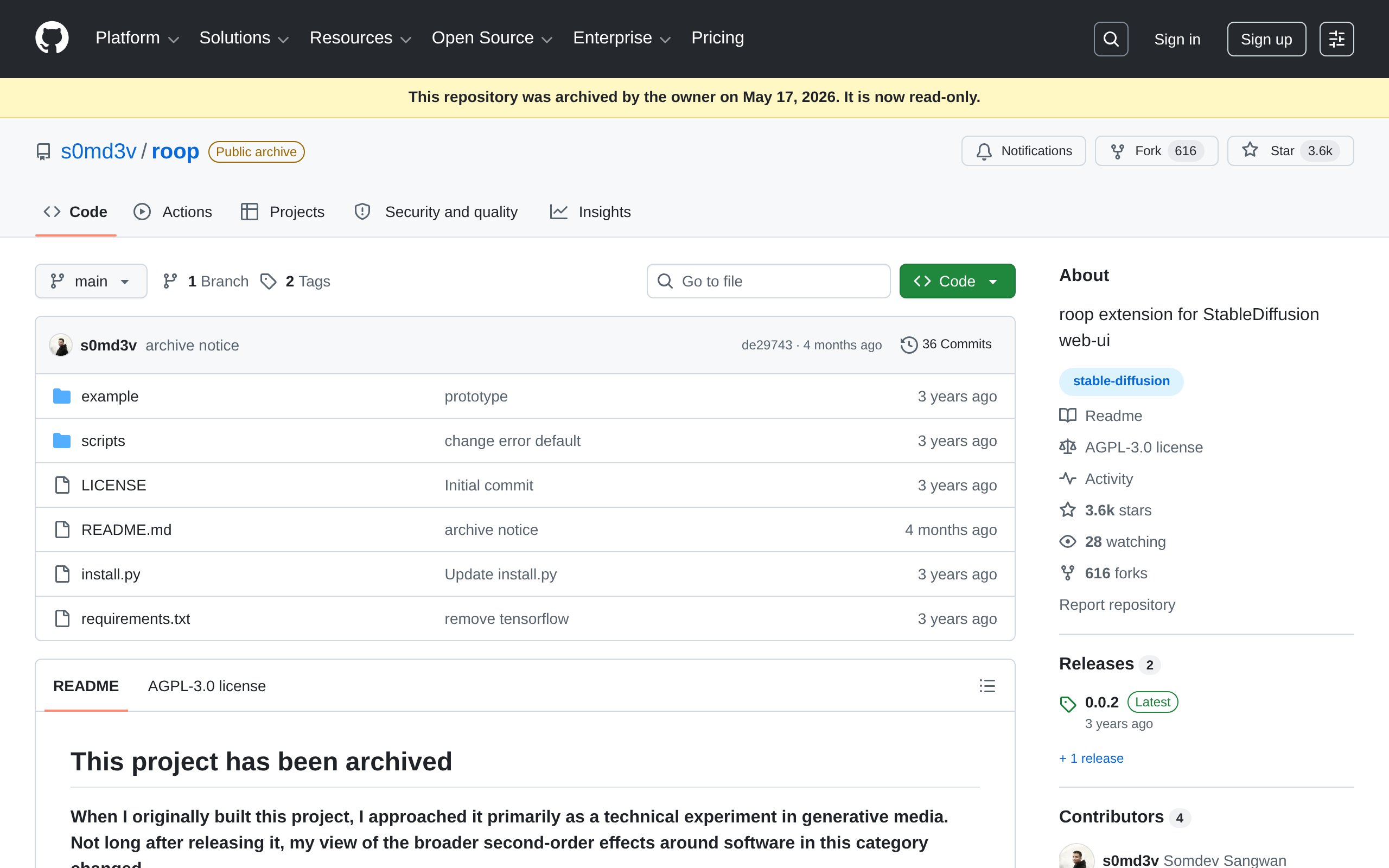Viewport: 1389px width, 868px height.
Task: Star the roop repository
Action: point(1290,151)
